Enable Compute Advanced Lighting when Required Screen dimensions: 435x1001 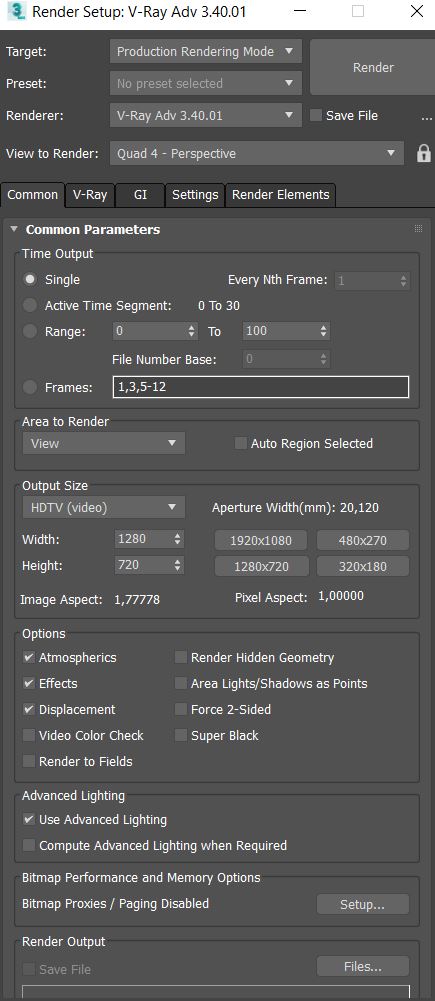[x=29, y=845]
